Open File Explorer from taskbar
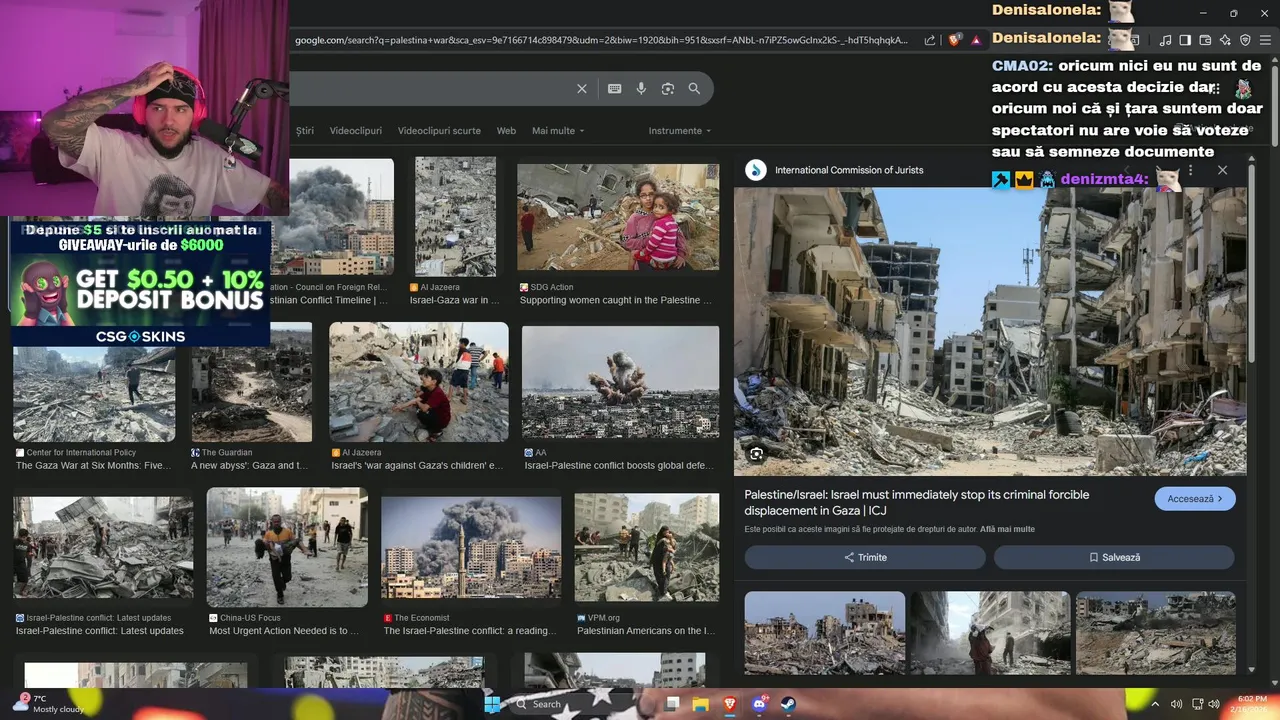Image resolution: width=1280 pixels, height=720 pixels. tap(701, 704)
